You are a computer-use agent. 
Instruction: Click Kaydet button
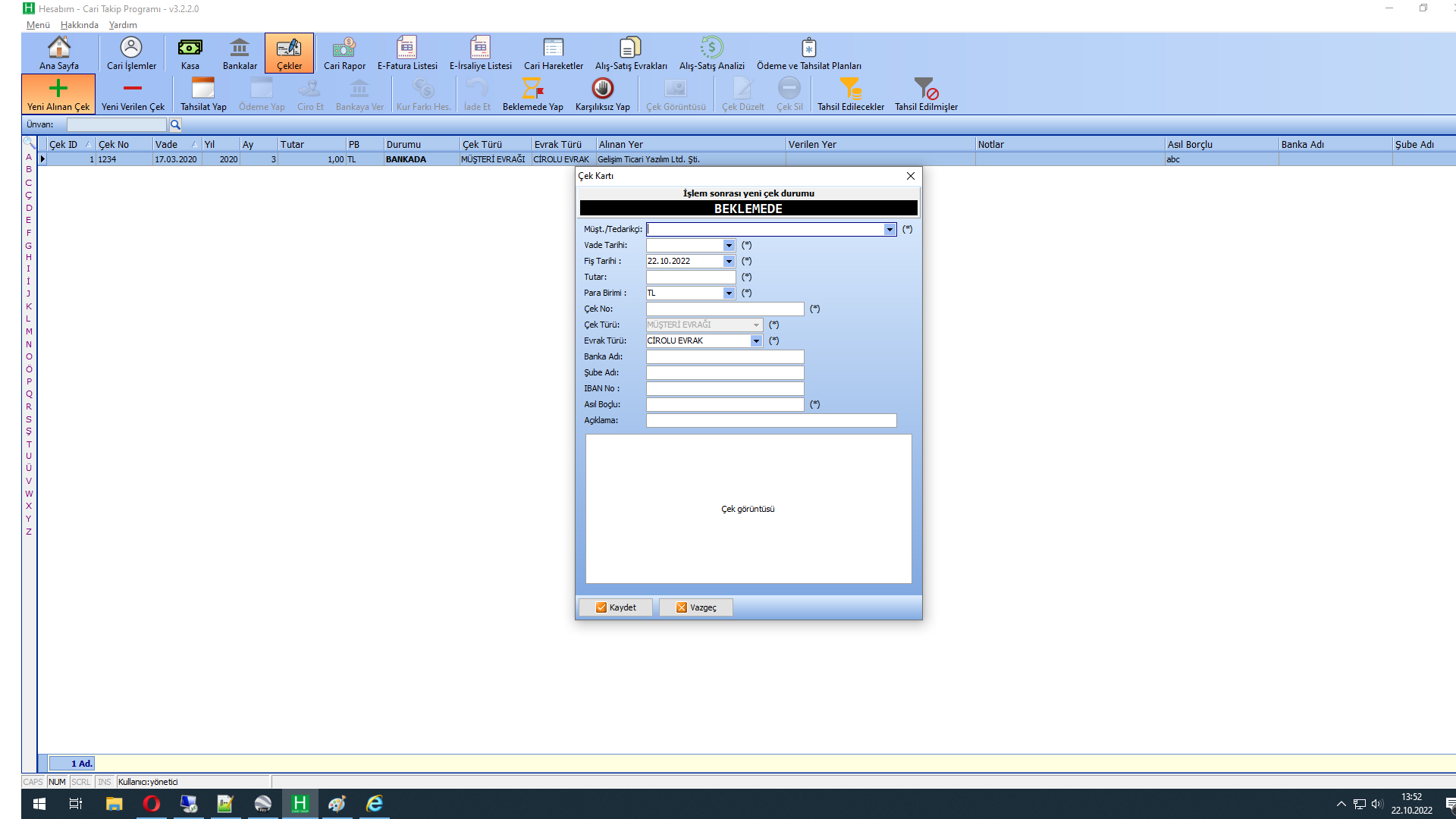(x=616, y=607)
